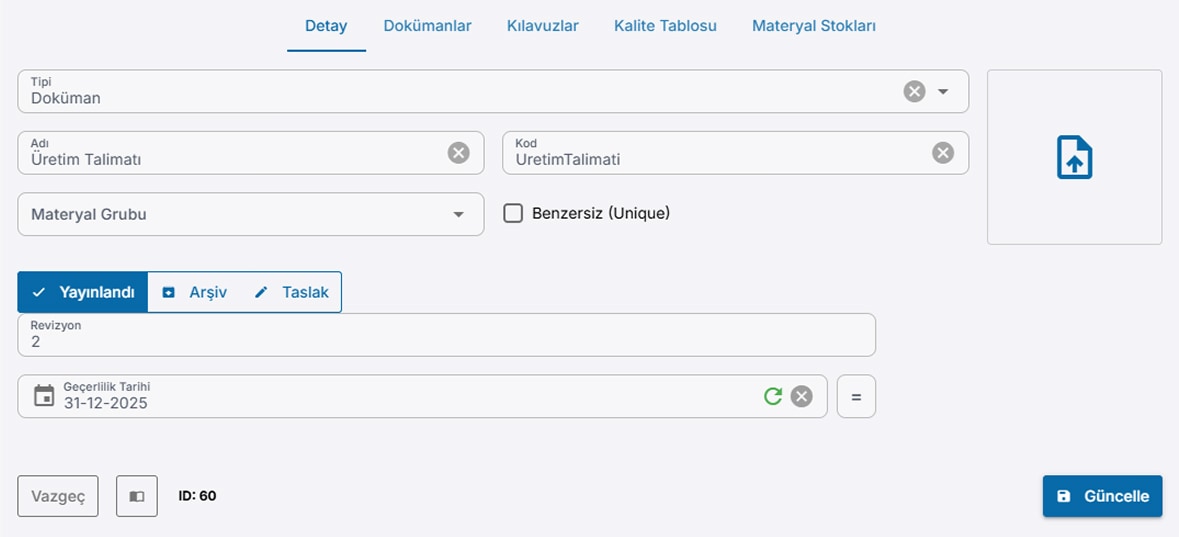Click the file upload icon
This screenshot has width=1179, height=537.
[x=1074, y=157]
